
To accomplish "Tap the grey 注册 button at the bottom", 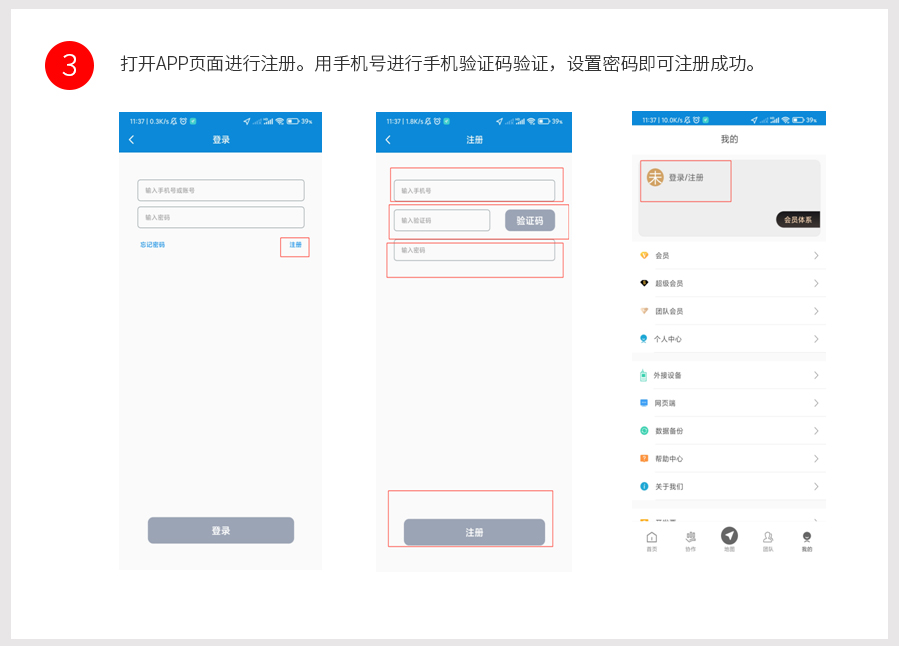I will click(474, 533).
